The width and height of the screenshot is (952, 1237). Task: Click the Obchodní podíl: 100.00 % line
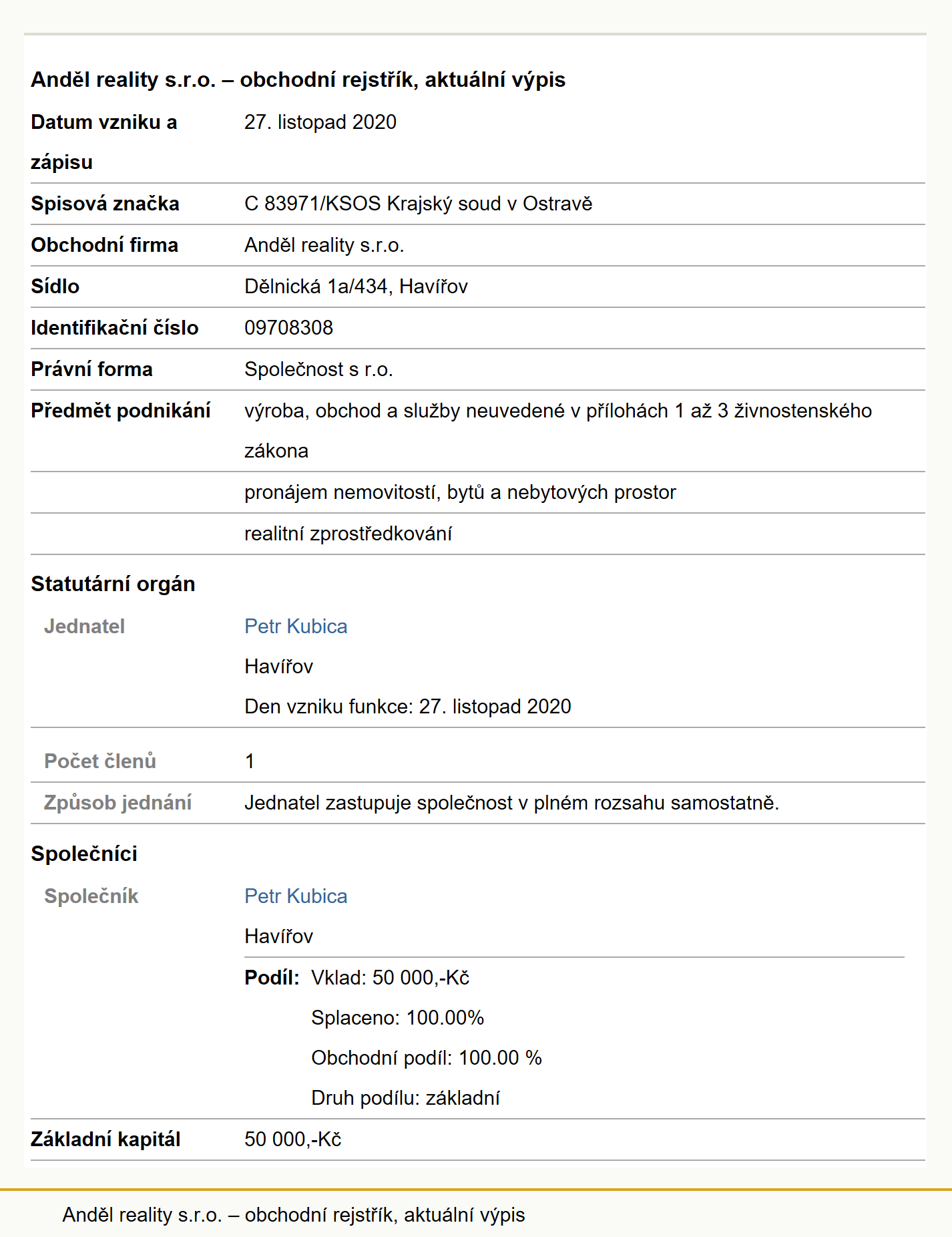(426, 1058)
